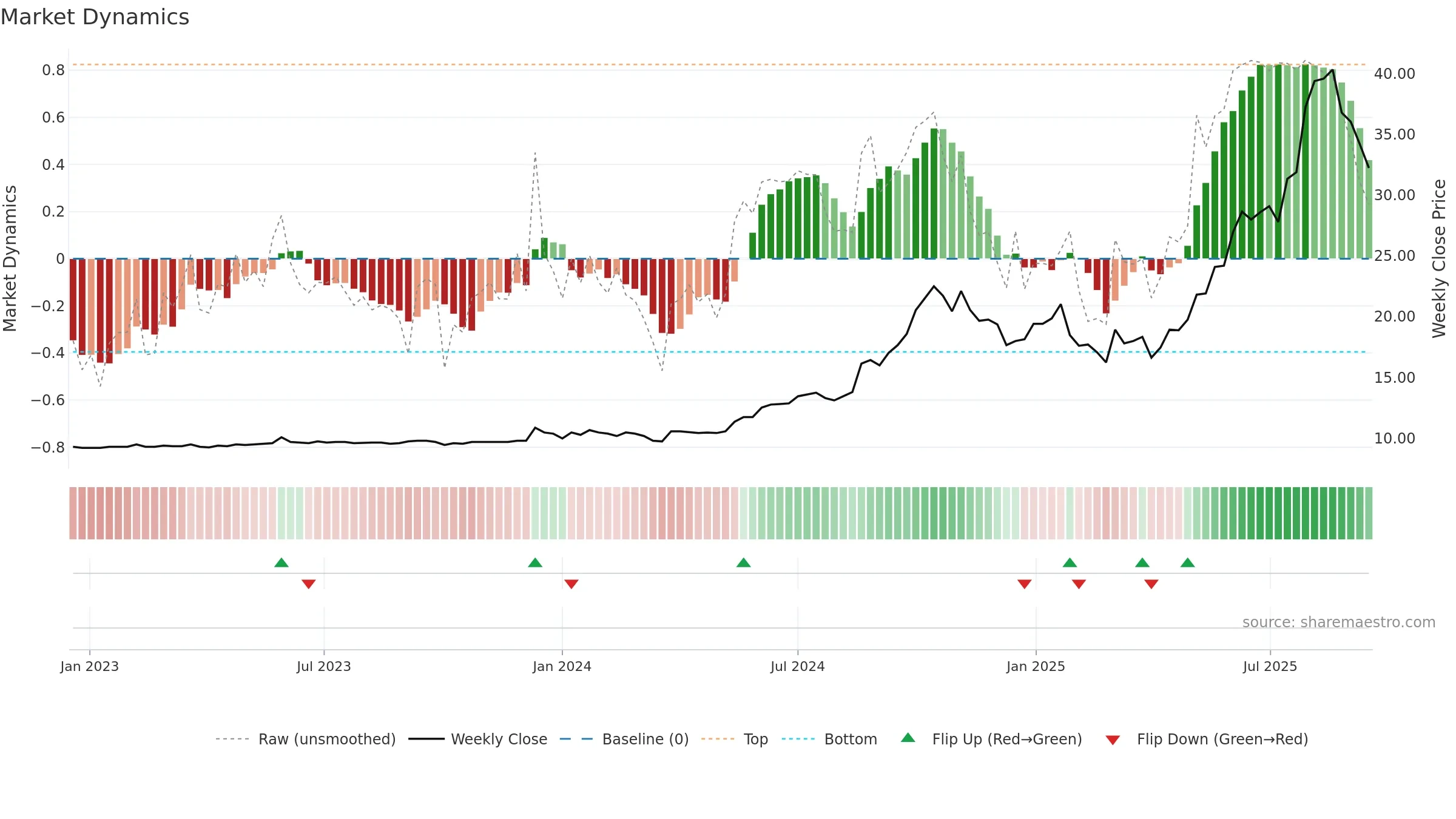Viewport: 1456px width, 819px height.
Task: Click the Jul 2025 x-axis label
Action: 1270,666
